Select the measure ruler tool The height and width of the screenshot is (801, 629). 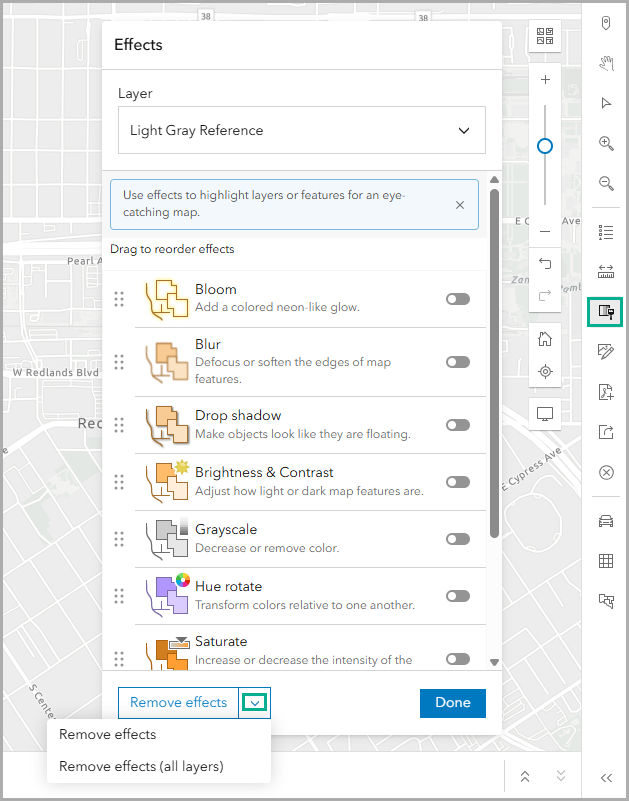point(605,271)
